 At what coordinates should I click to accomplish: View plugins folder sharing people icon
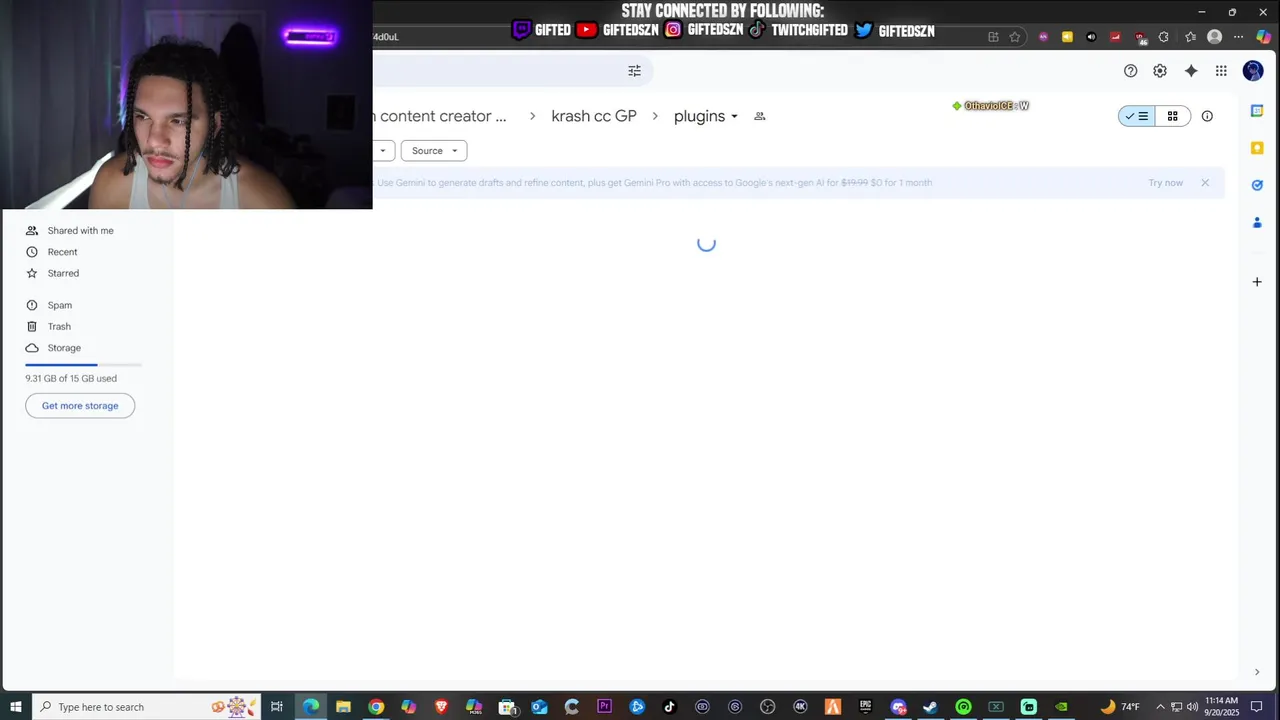760,116
